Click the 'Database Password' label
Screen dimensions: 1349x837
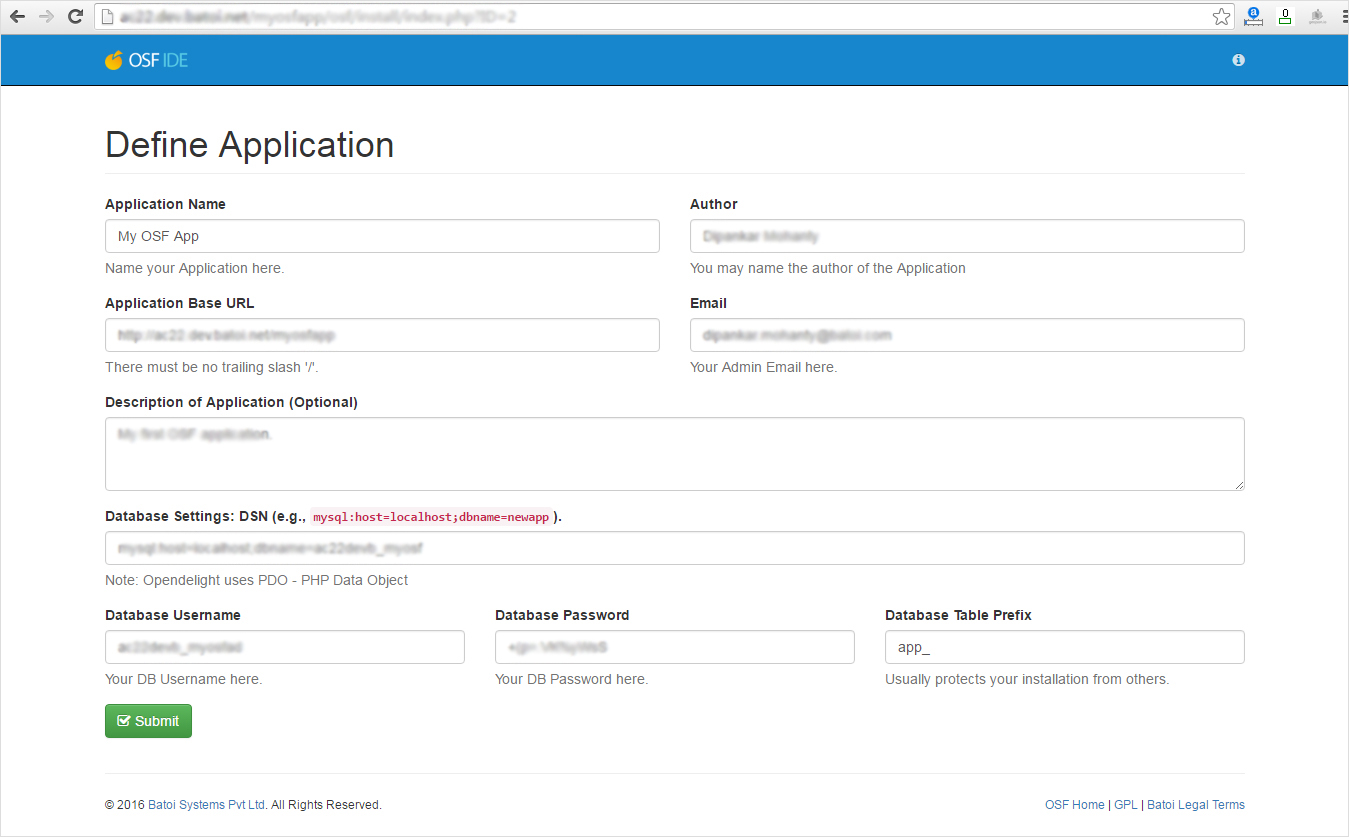[562, 615]
